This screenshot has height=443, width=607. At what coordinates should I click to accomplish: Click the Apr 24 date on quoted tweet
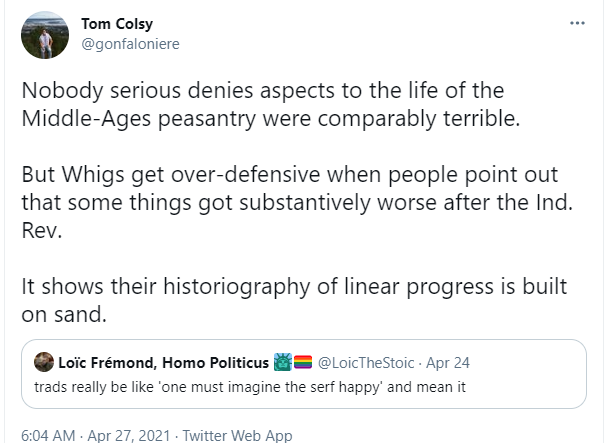(x=448, y=363)
